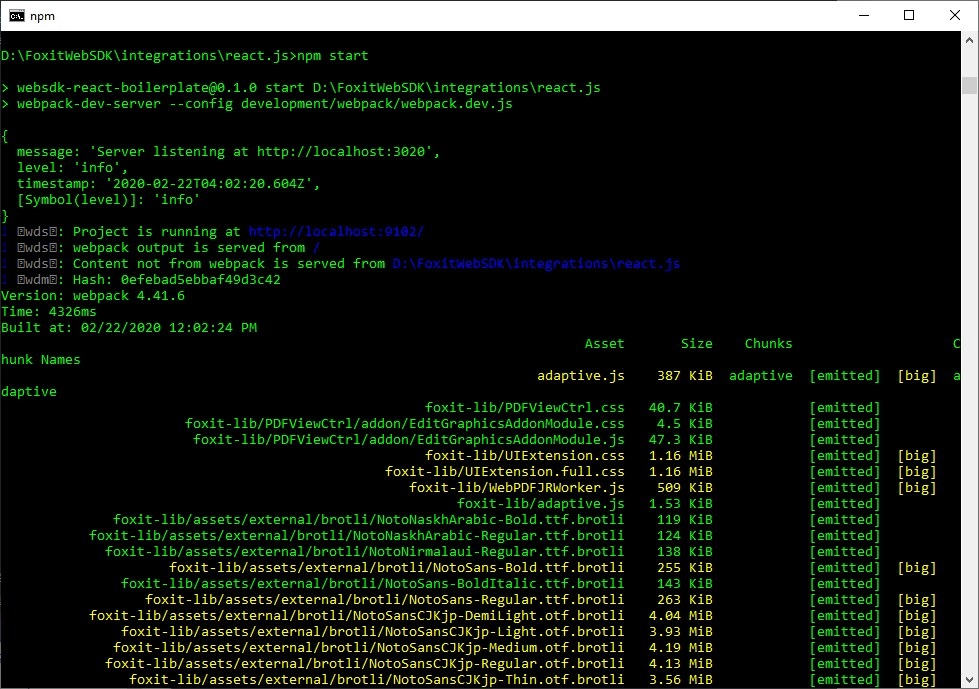Click the webpack-dev-server --config line
Screen dimensions: 979x689
pyautogui.click(x=257, y=104)
